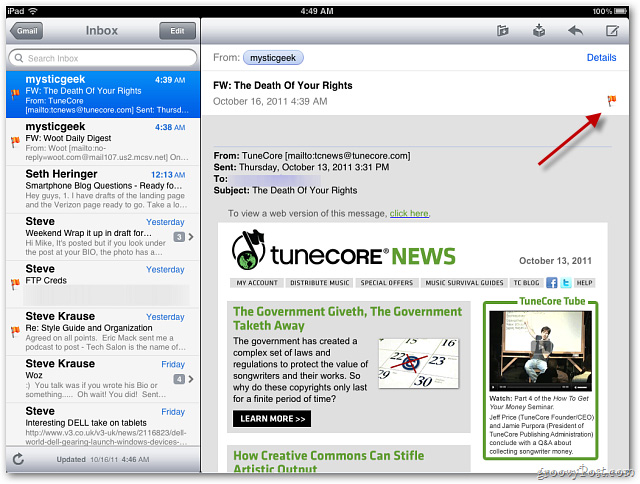Click the TuneCore News logo

coord(343,251)
